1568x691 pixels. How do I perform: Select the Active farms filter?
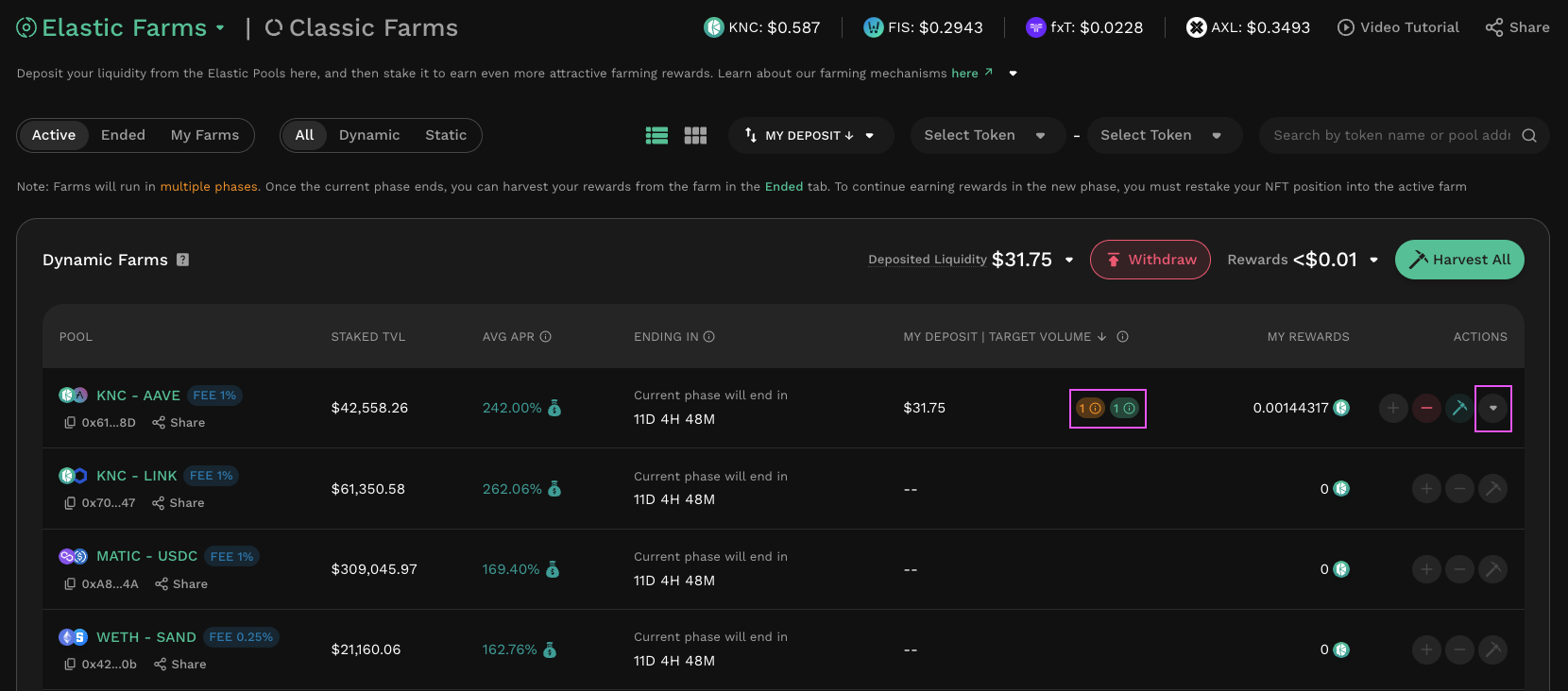pyautogui.click(x=54, y=135)
